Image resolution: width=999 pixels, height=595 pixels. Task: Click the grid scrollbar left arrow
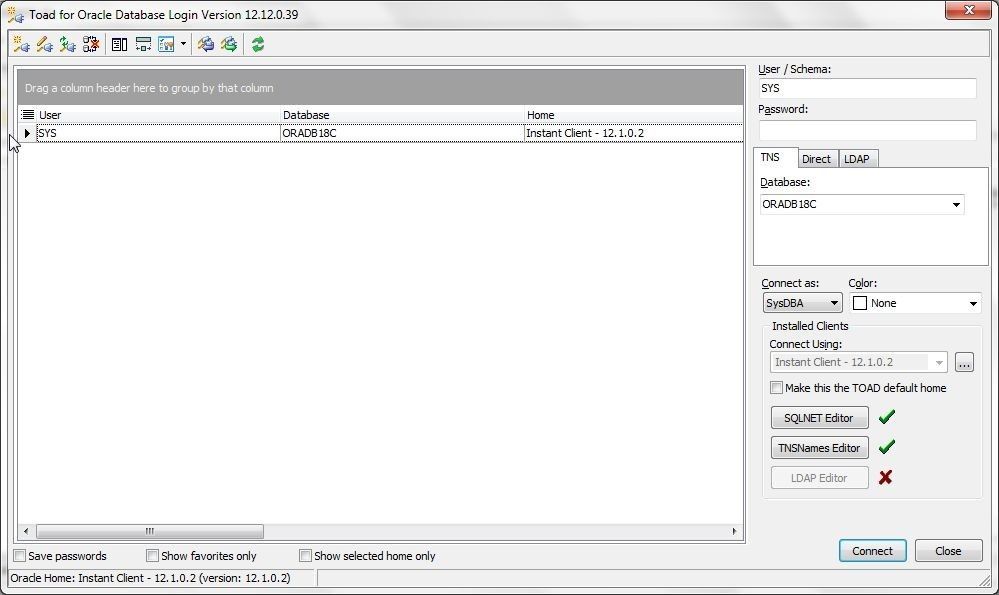[x=25, y=531]
